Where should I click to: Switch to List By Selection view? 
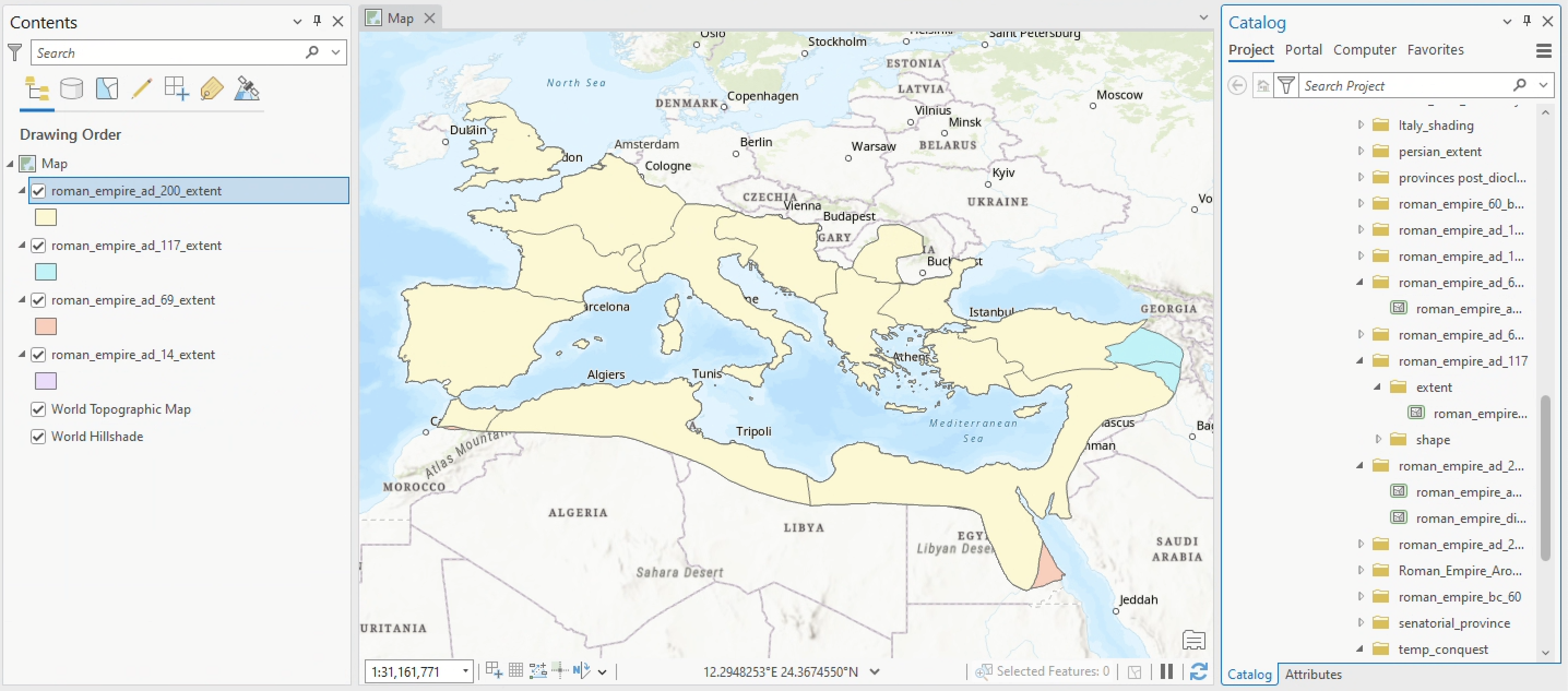(106, 90)
